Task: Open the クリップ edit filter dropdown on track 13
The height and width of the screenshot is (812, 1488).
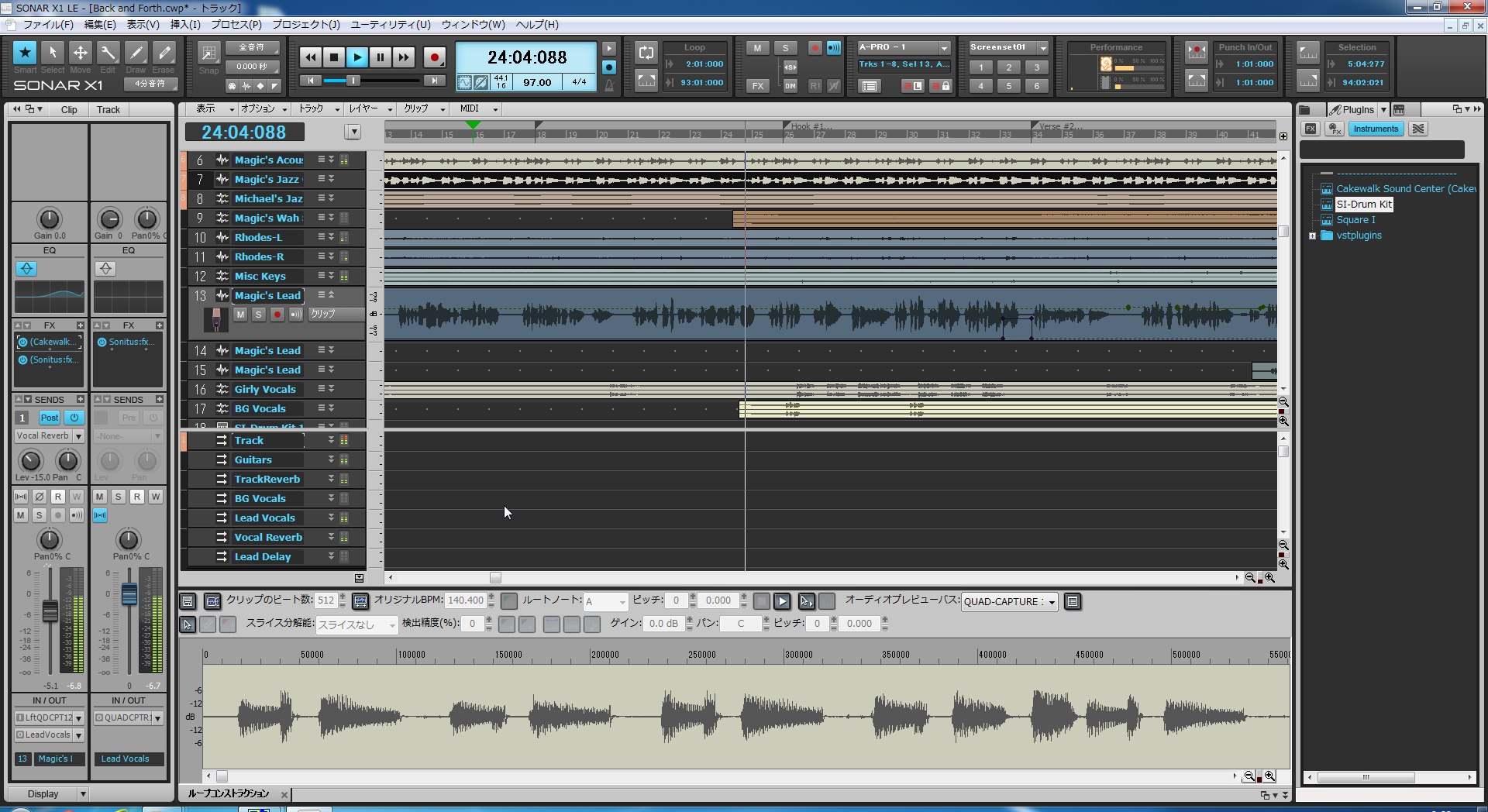Action: point(335,314)
